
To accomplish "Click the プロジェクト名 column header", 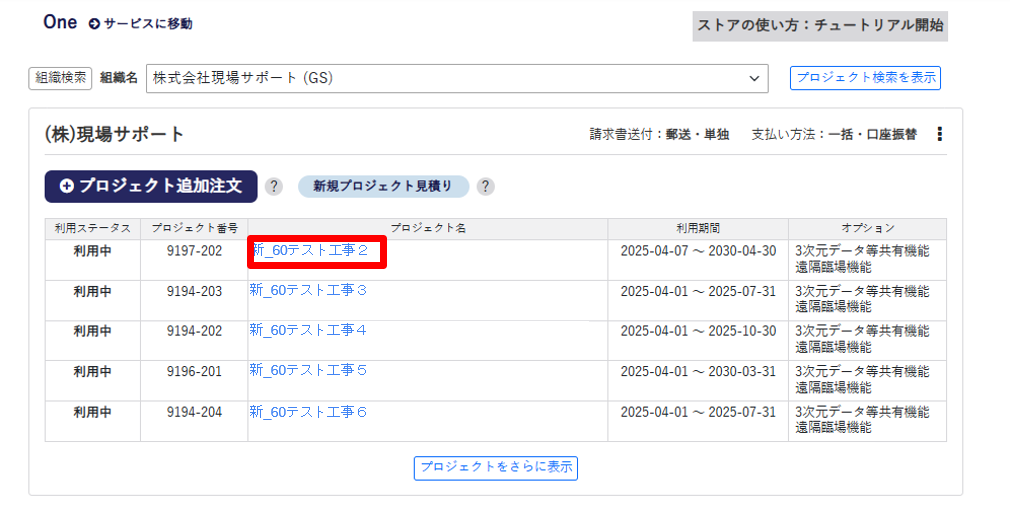I will 428,229.
